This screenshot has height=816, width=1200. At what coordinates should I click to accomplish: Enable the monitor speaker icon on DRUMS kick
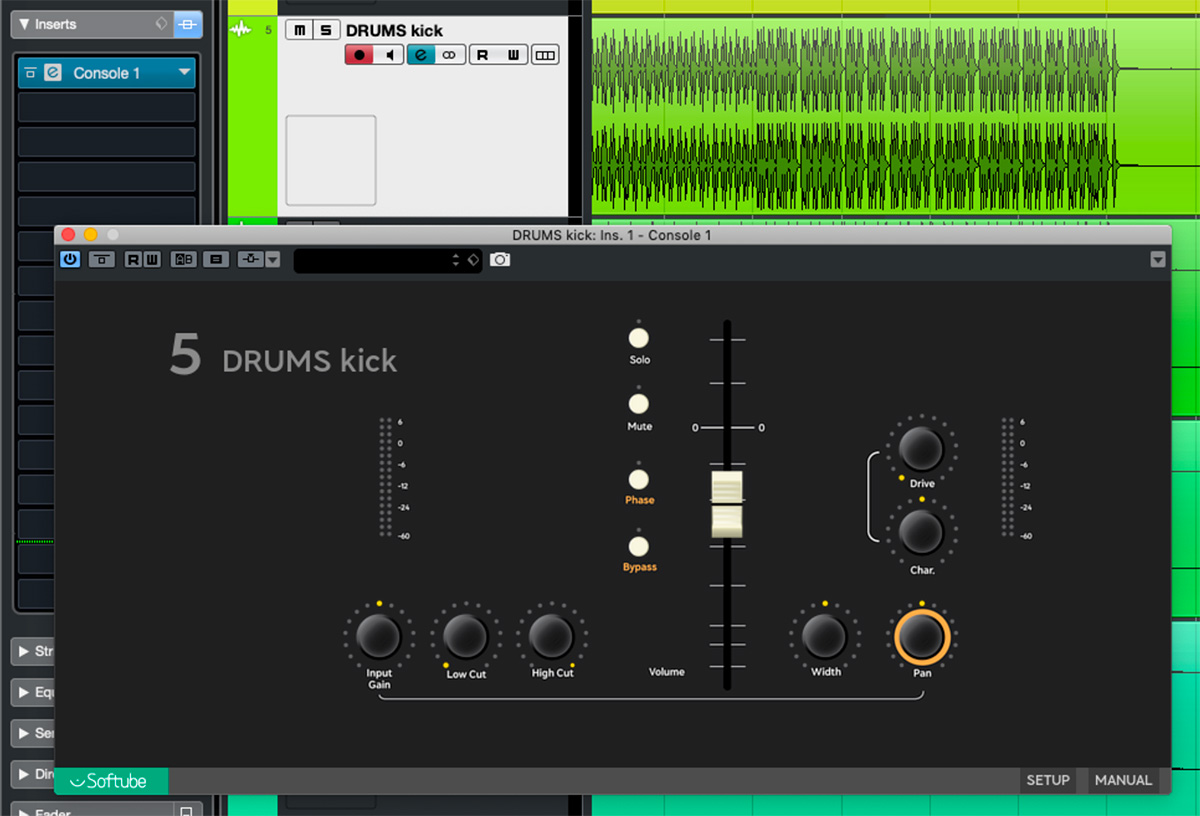tap(389, 55)
